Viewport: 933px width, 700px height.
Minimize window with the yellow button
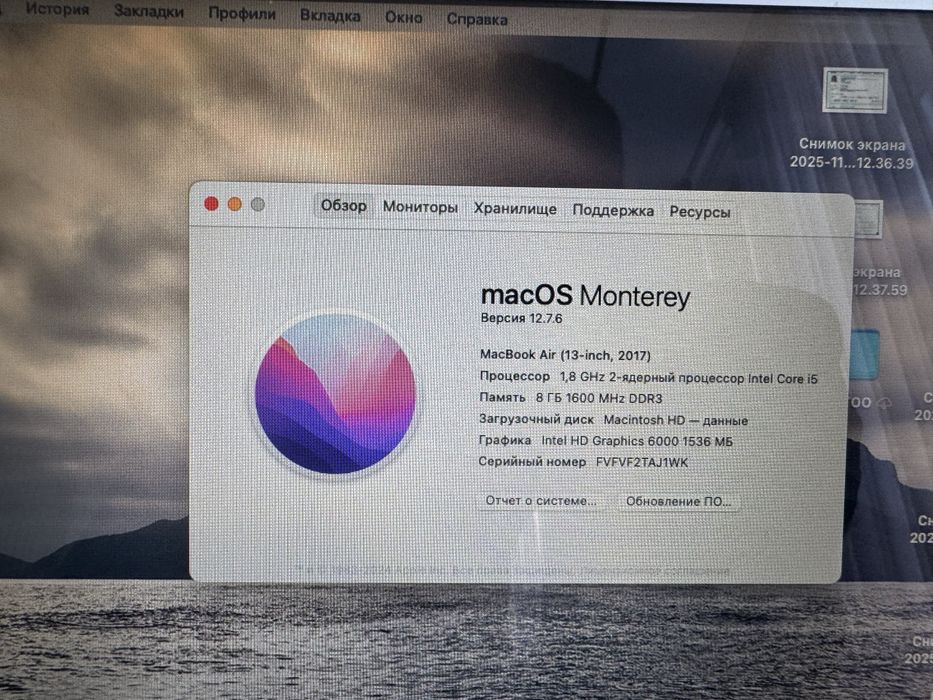coord(235,204)
